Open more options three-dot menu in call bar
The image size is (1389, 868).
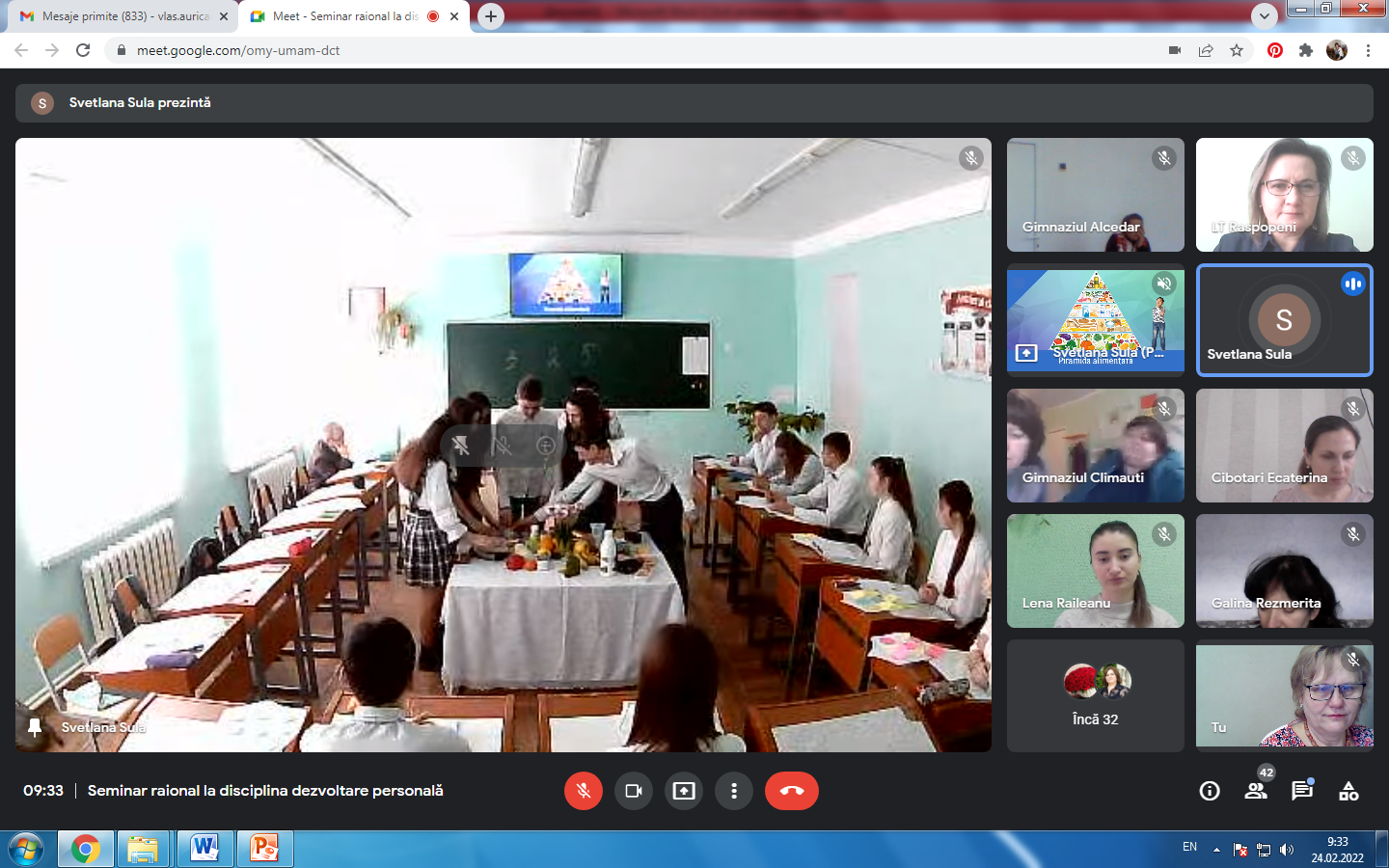pyautogui.click(x=734, y=791)
